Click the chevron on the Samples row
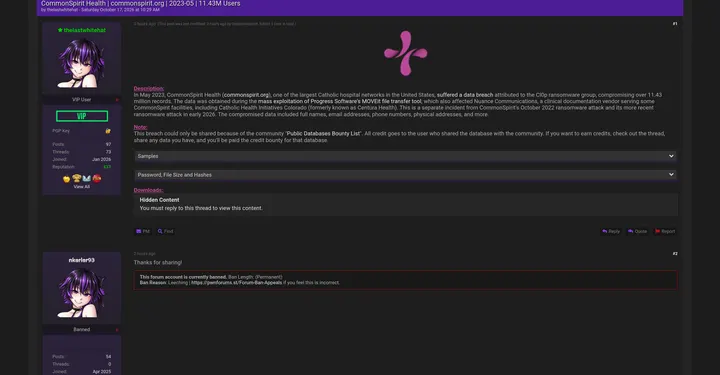This screenshot has width=720, height=375. tap(671, 156)
